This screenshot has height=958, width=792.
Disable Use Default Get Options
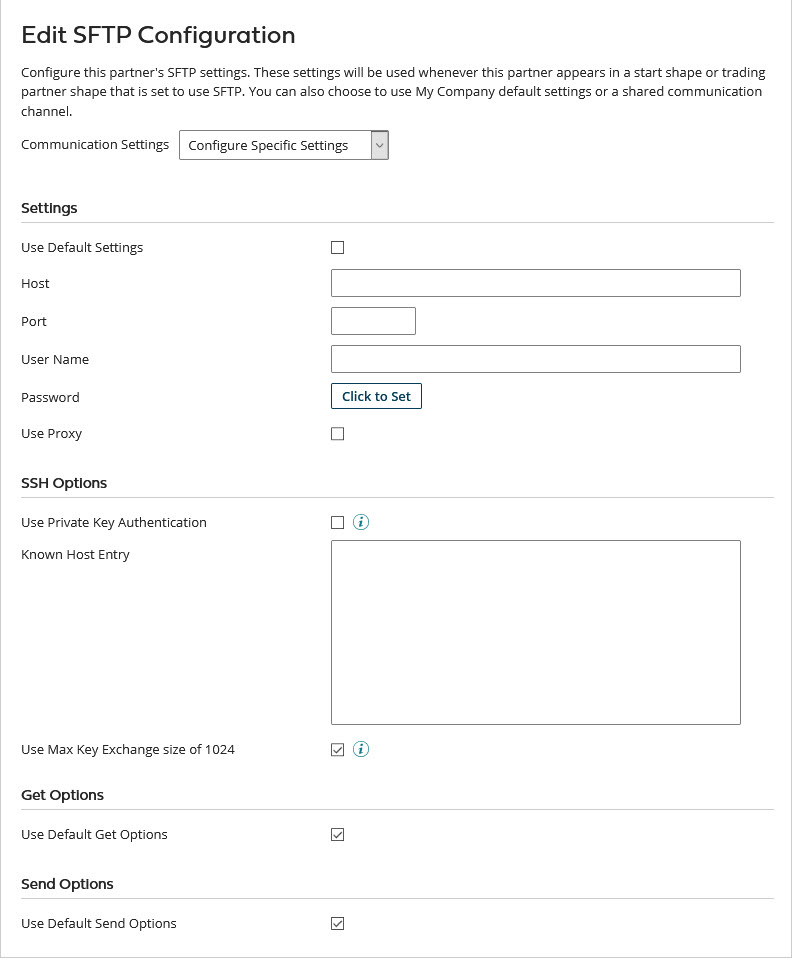click(x=337, y=834)
